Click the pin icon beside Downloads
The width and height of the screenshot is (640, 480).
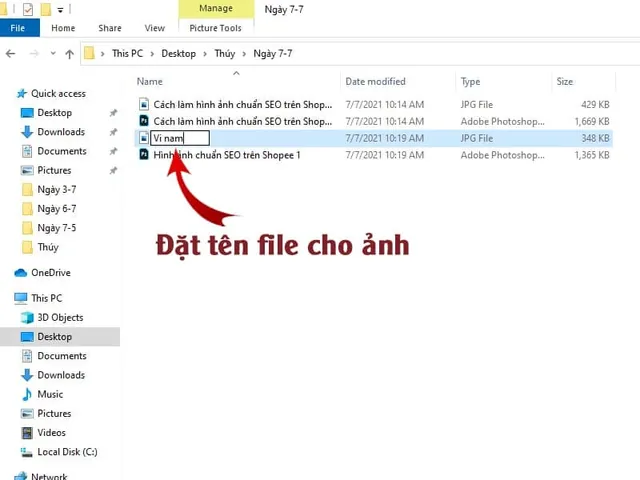[113, 132]
